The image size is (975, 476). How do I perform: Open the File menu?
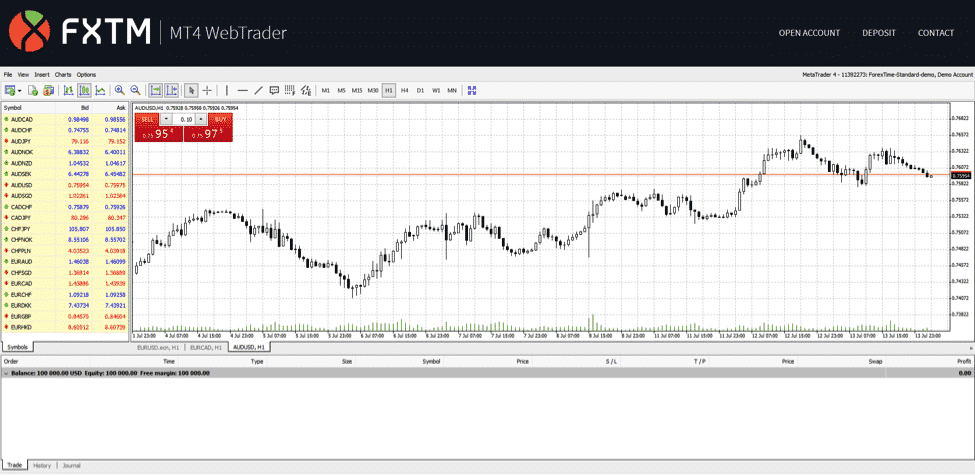tap(8, 75)
